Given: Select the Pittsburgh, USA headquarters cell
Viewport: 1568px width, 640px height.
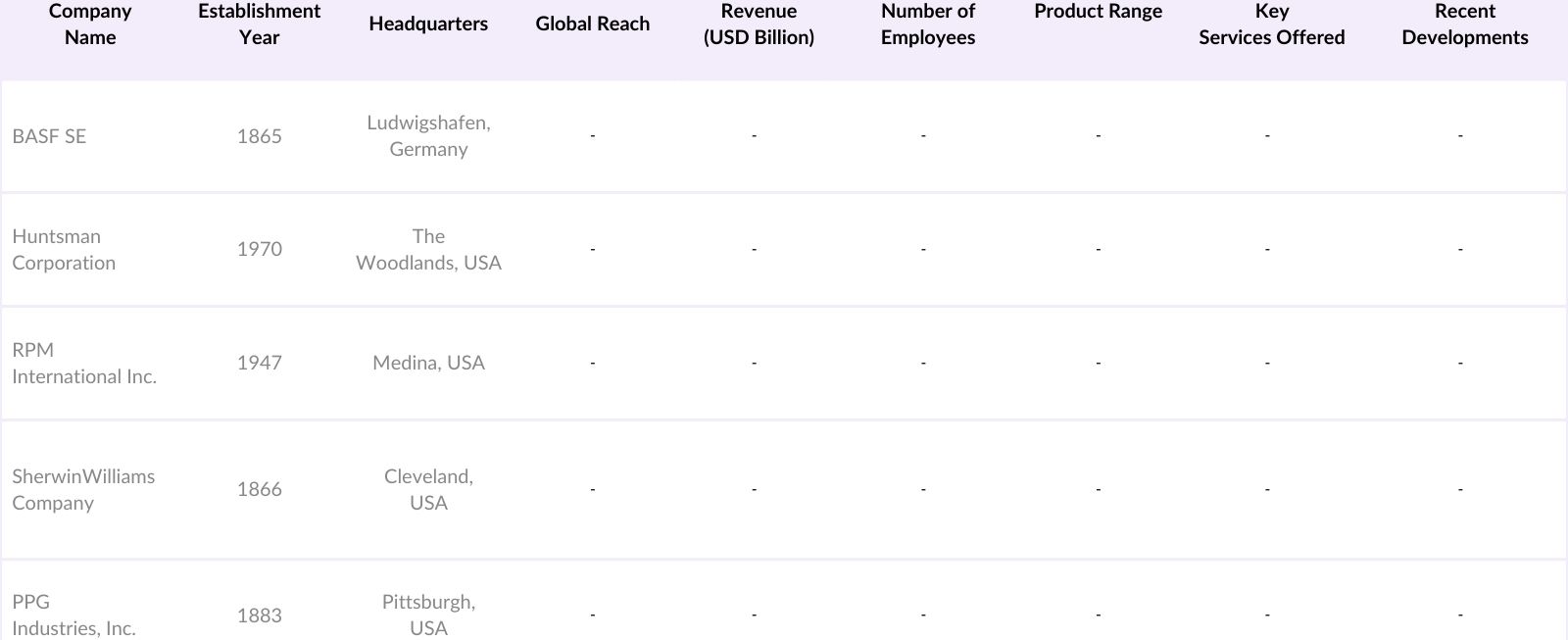Looking at the screenshot, I should click(x=428, y=615).
